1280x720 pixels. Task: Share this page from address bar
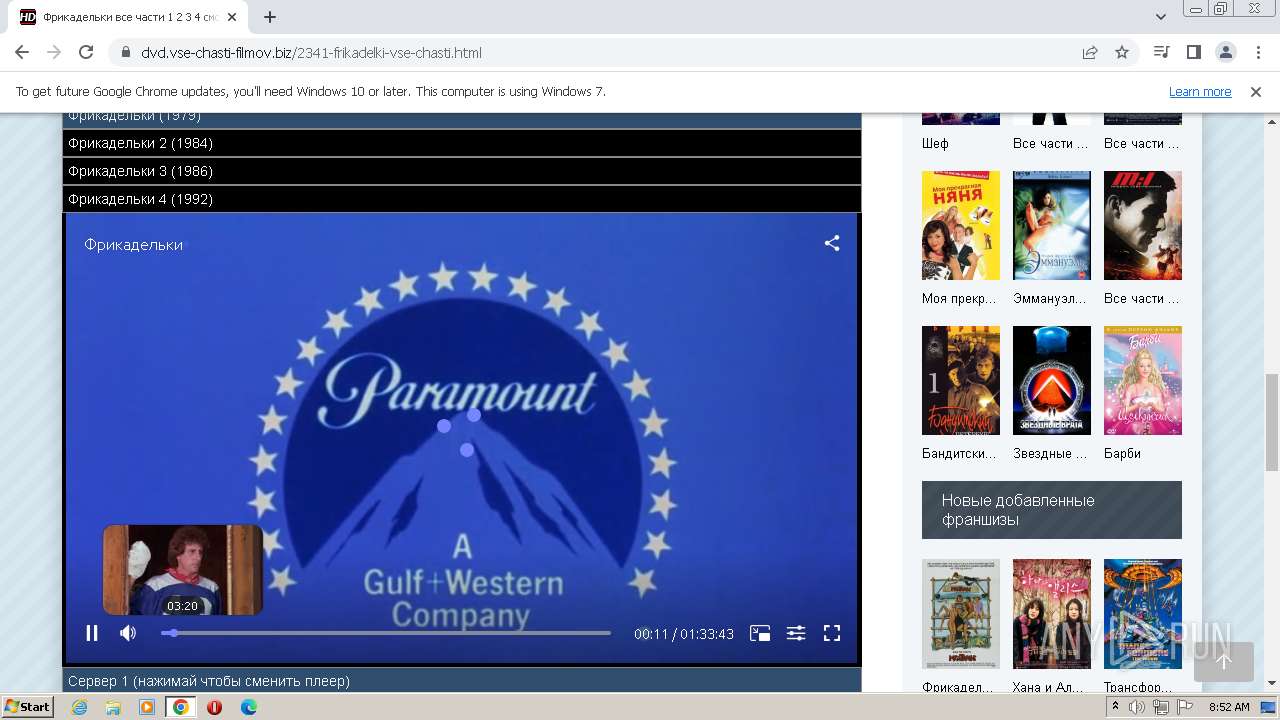click(x=1090, y=53)
